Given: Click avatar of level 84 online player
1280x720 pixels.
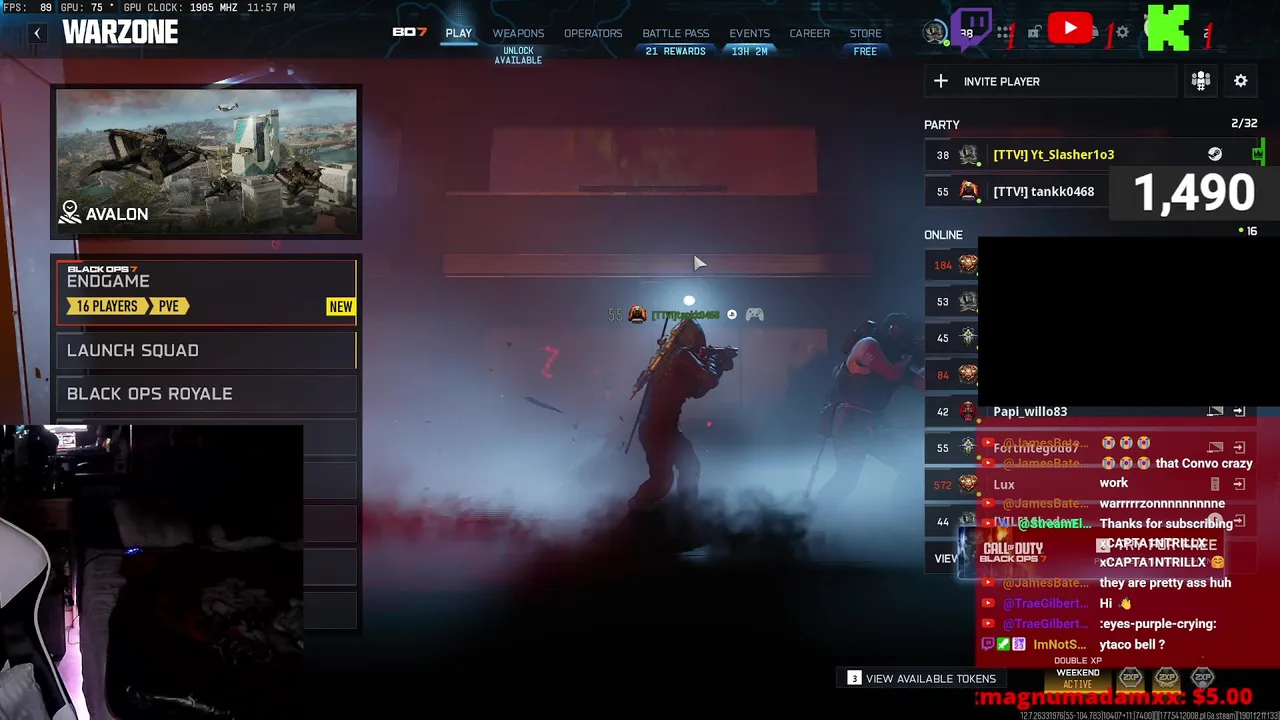Looking at the screenshot, I should [x=968, y=374].
